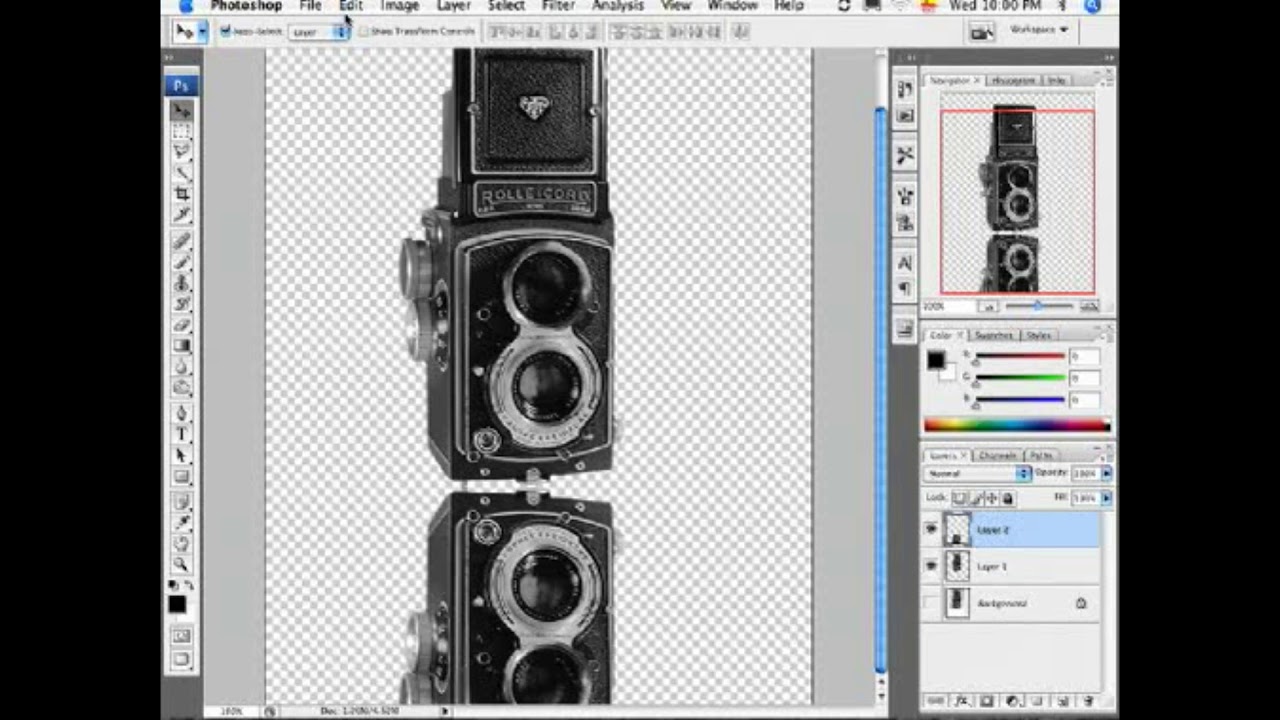This screenshot has height=720, width=1280.
Task: Toggle the Auto-Select checkbox
Action: point(226,32)
